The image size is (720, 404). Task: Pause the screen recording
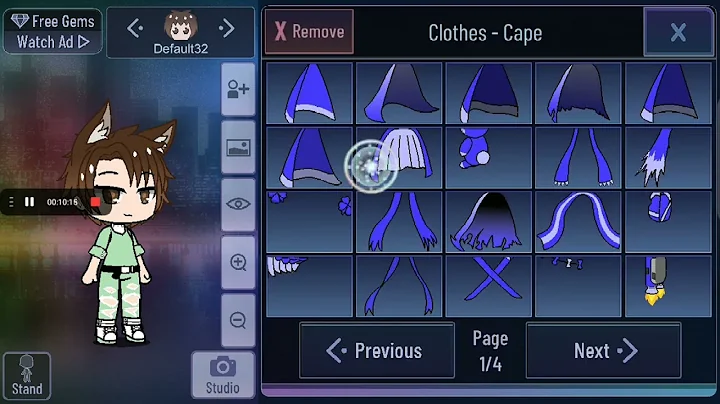pos(29,202)
